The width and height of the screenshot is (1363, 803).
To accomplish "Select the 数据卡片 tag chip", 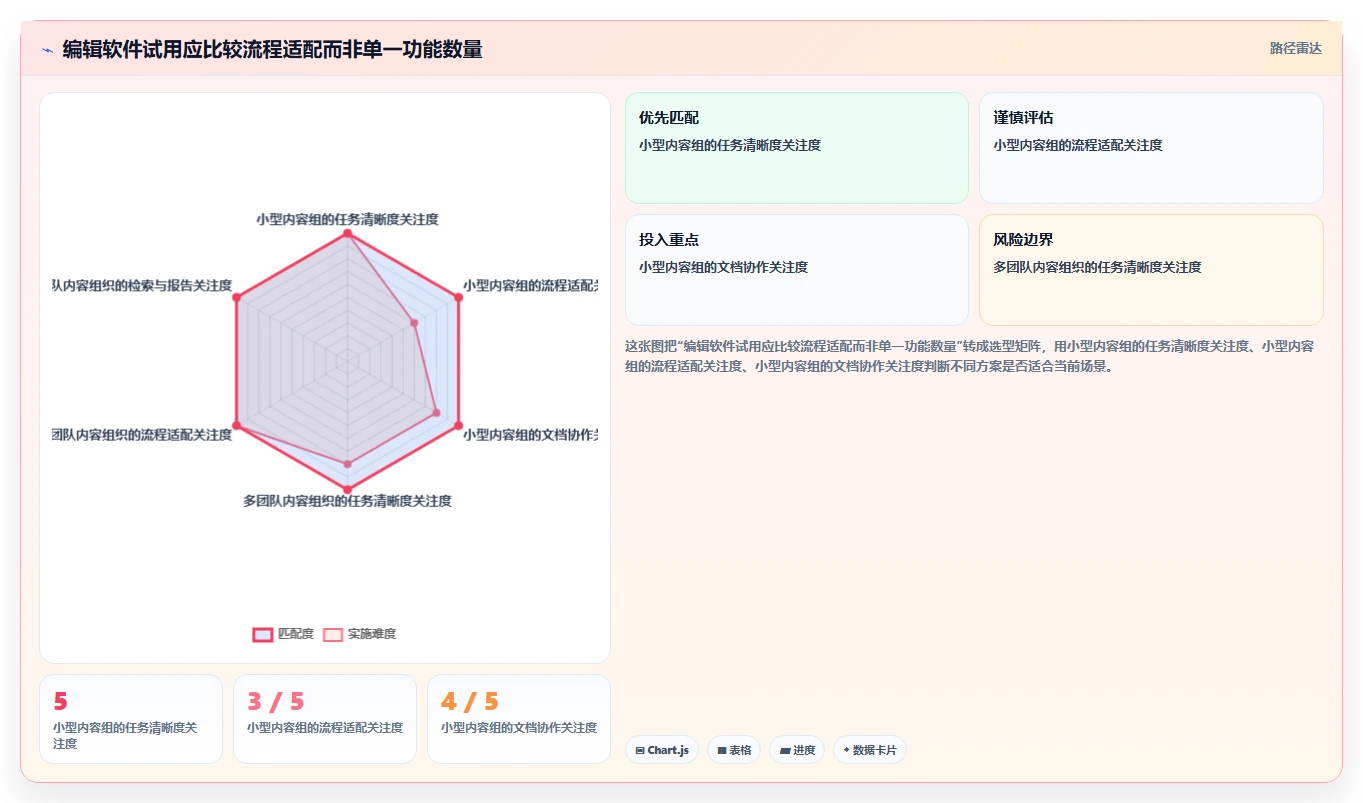I will tap(870, 750).
